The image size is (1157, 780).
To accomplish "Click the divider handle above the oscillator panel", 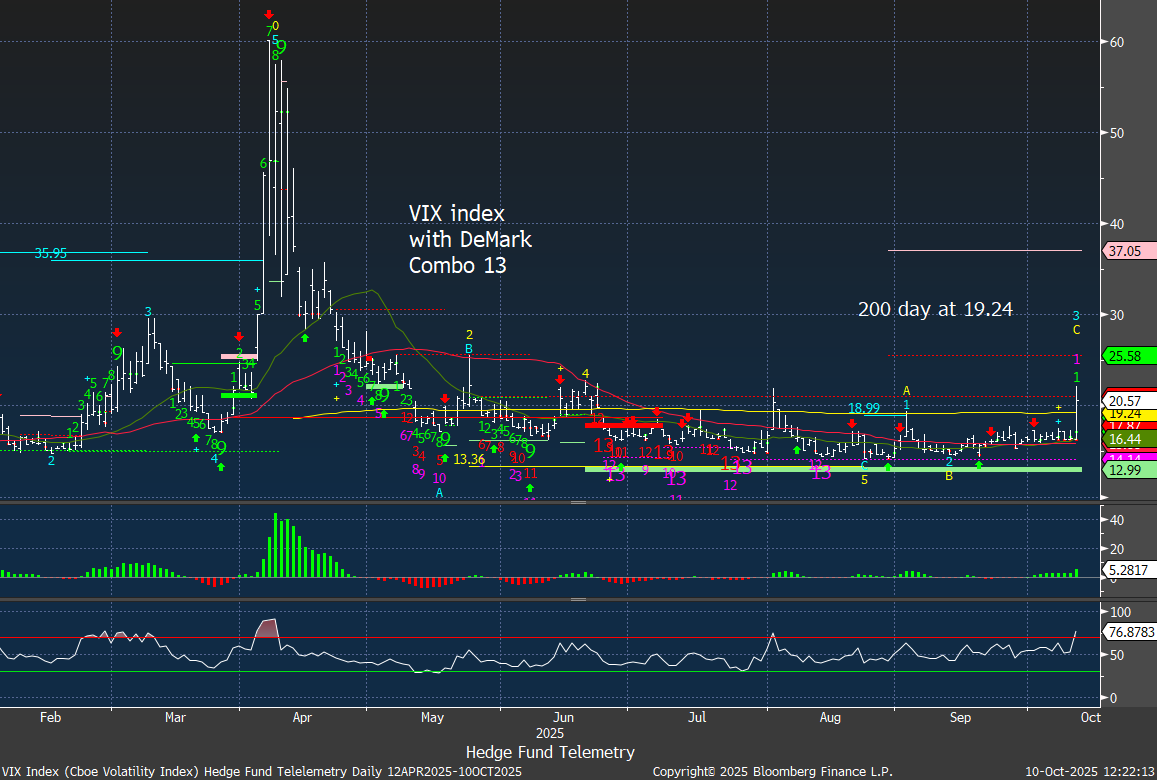I will tap(578, 599).
